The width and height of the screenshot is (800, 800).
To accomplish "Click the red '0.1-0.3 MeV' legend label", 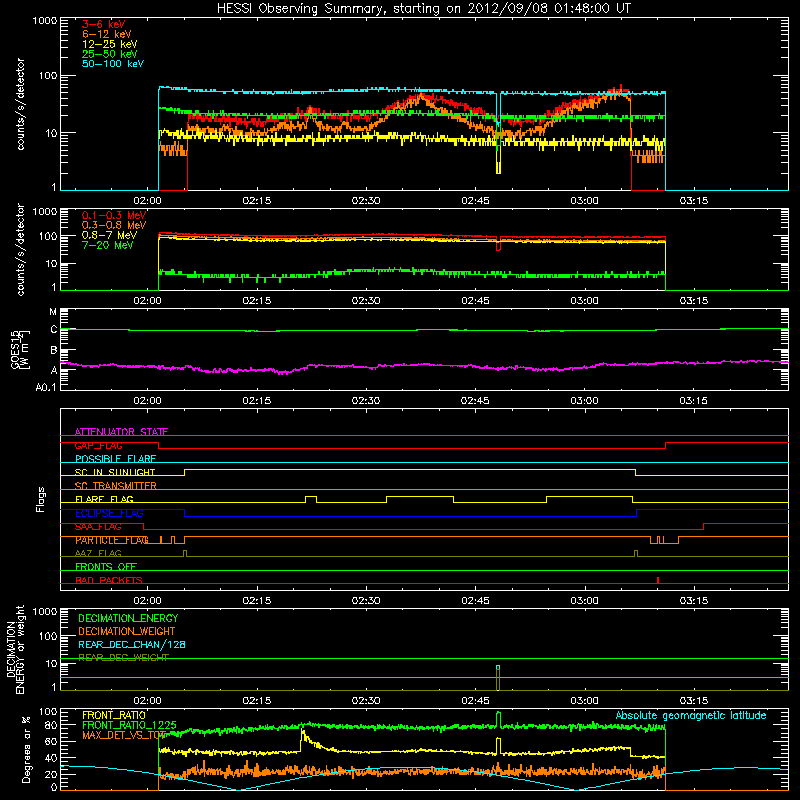I will tap(114, 215).
